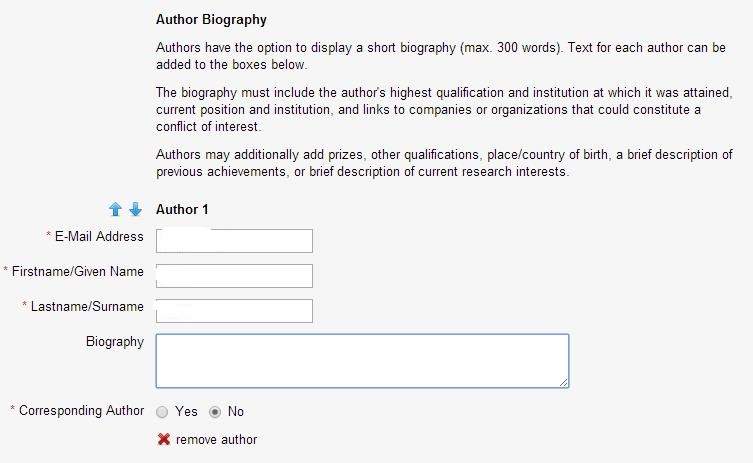Screen dimensions: 753x463
Task: Click the Author Biography heading
Action: click(212, 19)
